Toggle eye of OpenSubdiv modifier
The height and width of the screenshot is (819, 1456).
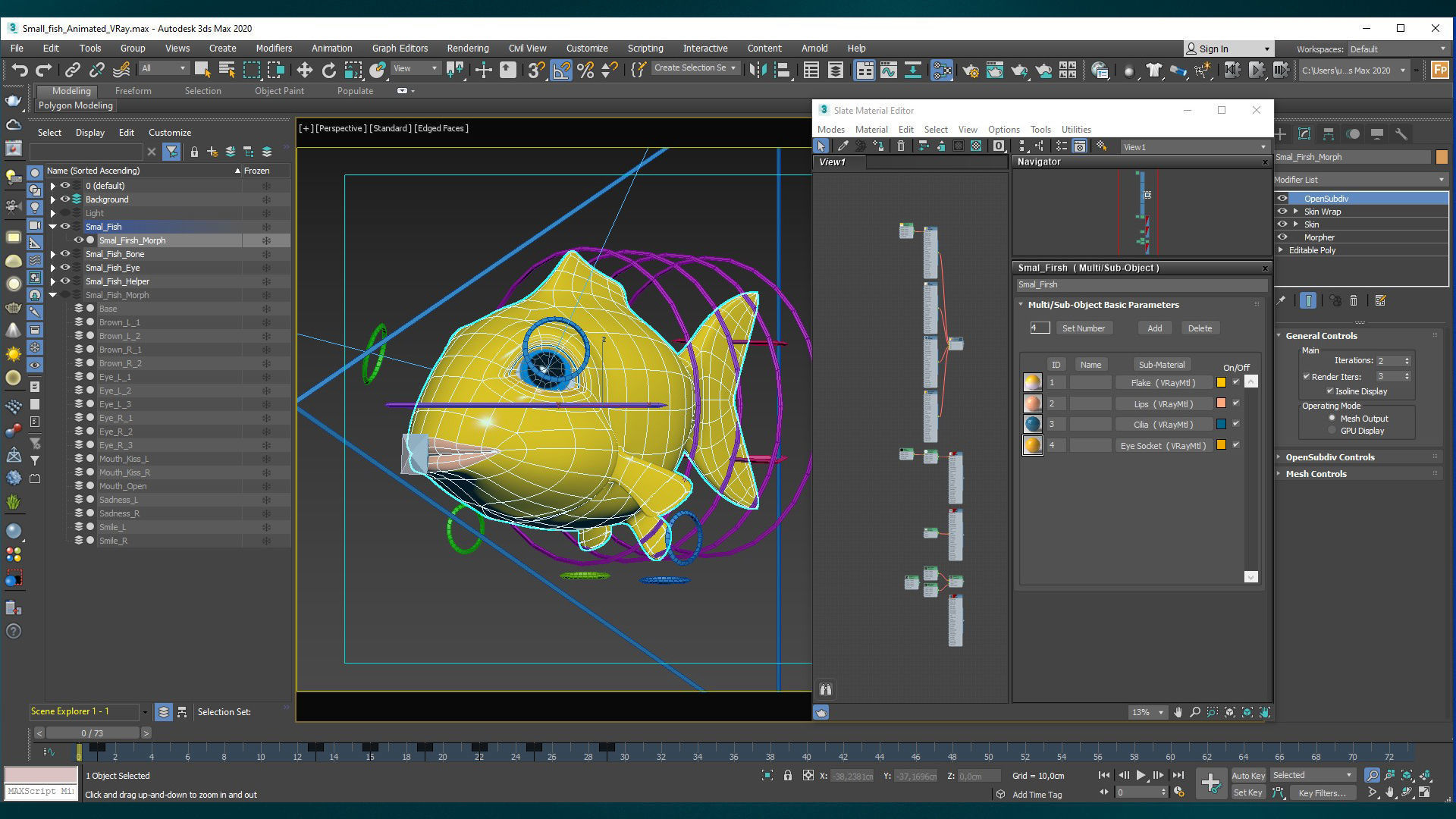coord(1282,199)
